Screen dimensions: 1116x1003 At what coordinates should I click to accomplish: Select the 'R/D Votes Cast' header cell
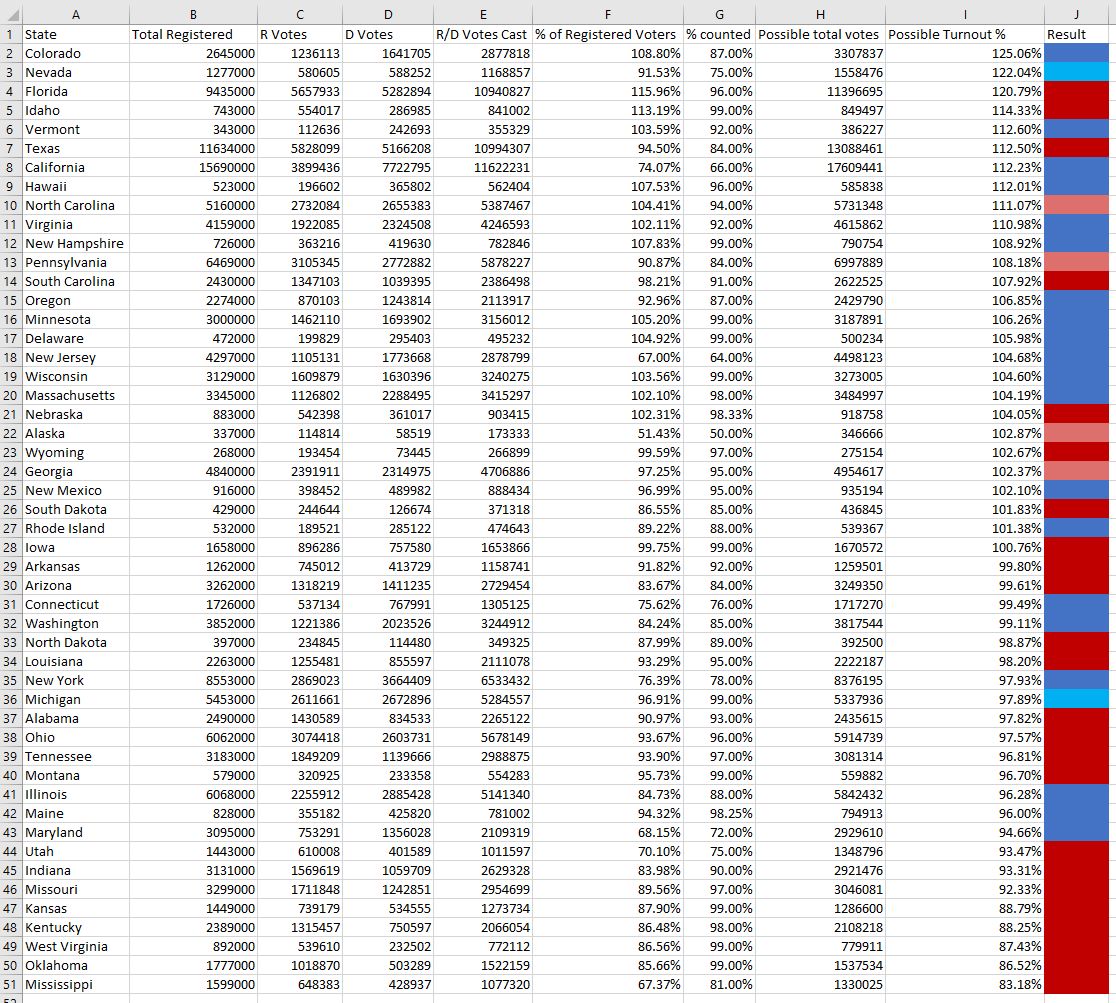pyautogui.click(x=482, y=34)
